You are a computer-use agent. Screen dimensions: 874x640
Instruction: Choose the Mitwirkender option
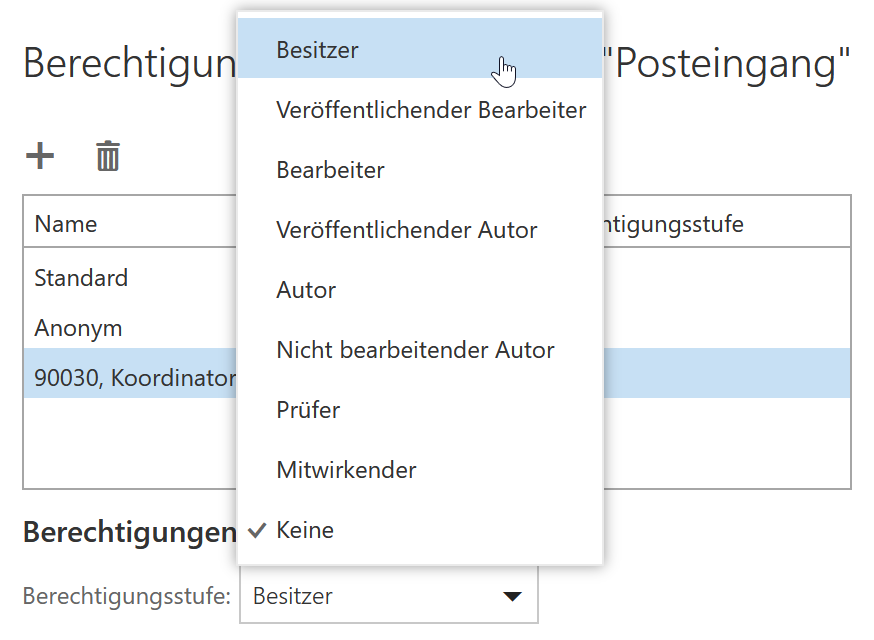coord(420,470)
